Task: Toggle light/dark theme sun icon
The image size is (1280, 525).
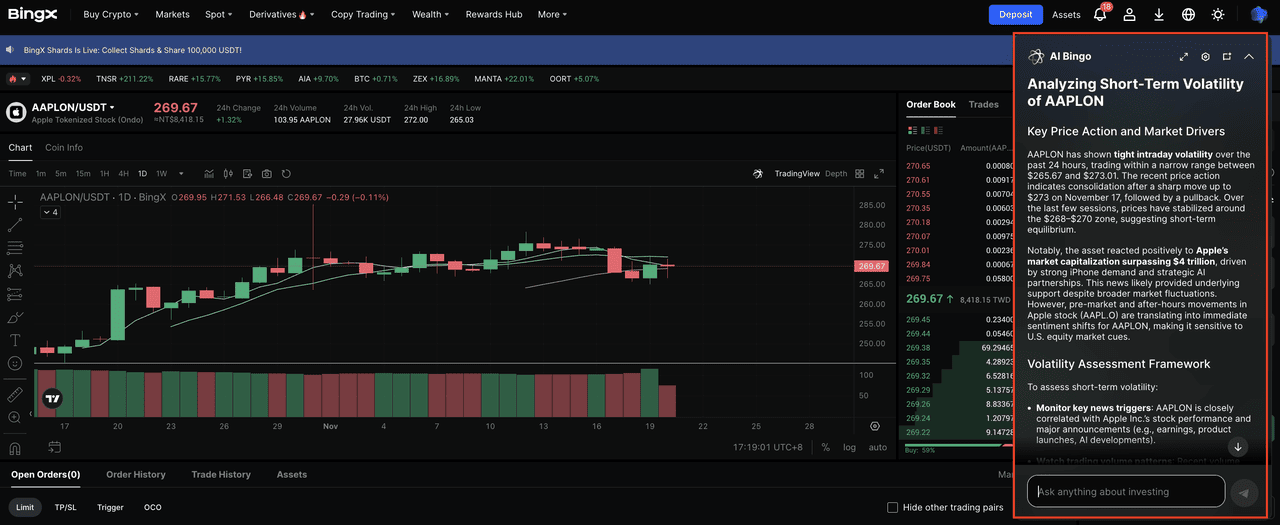Action: point(1217,15)
